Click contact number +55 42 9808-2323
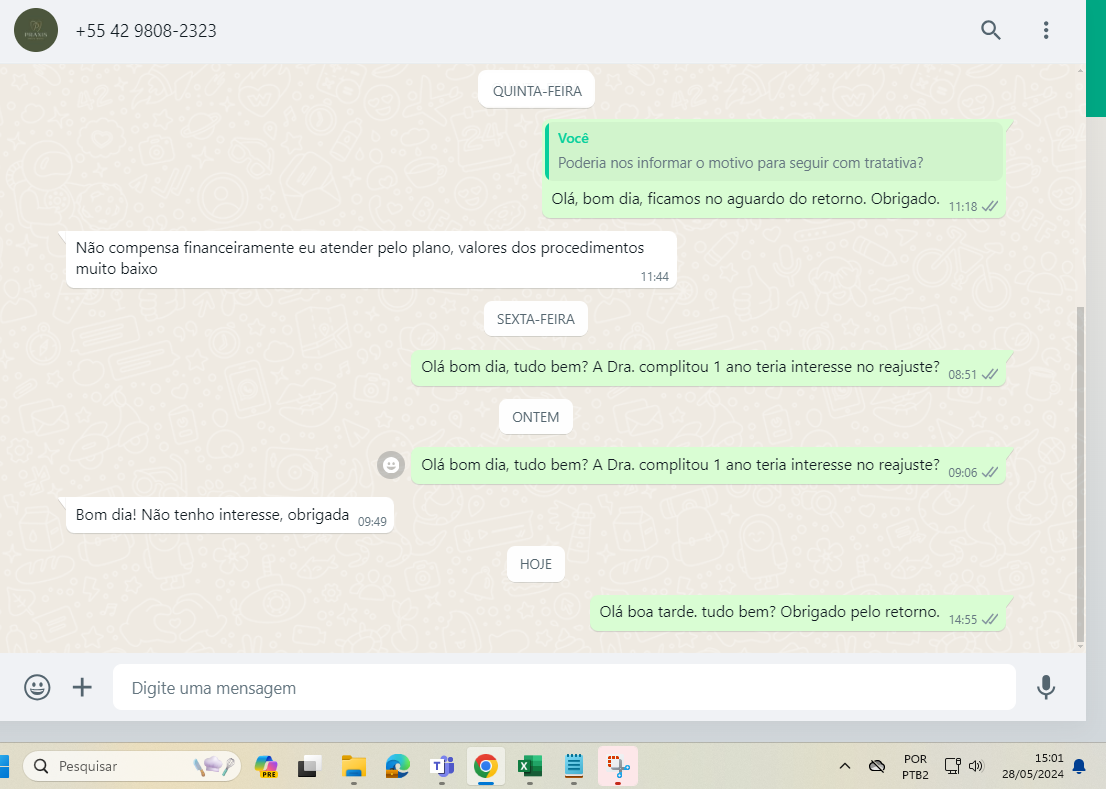Viewport: 1106px width, 789px height. pos(146,31)
